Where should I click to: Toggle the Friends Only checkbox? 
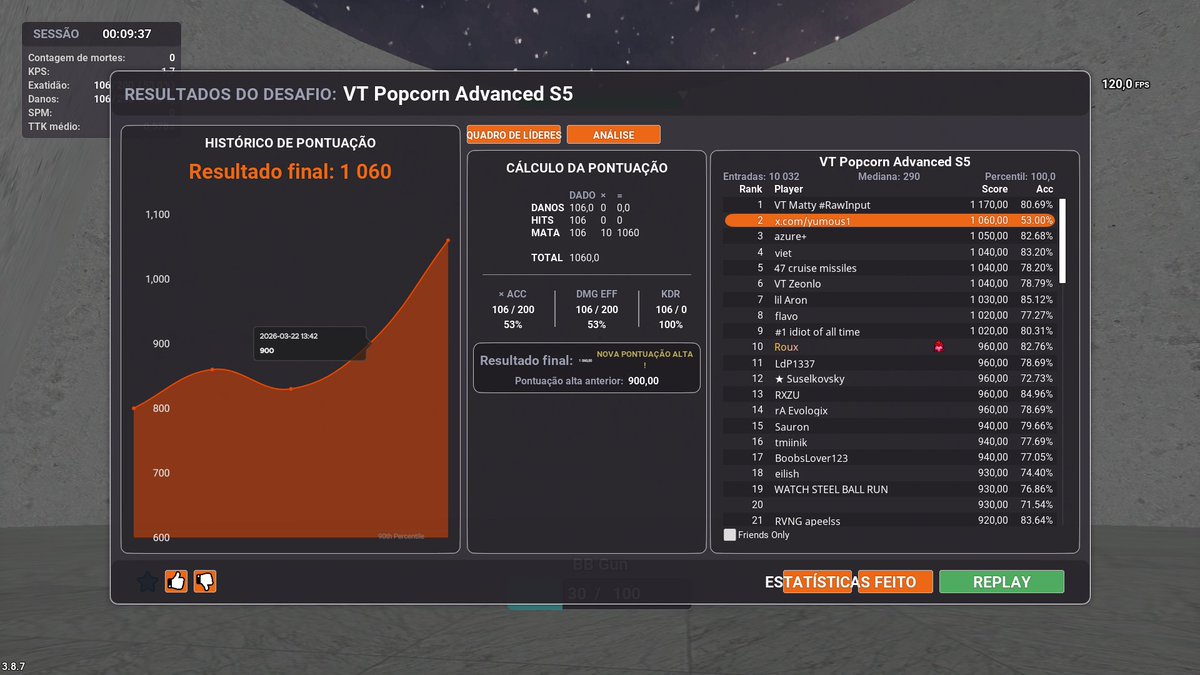(730, 535)
